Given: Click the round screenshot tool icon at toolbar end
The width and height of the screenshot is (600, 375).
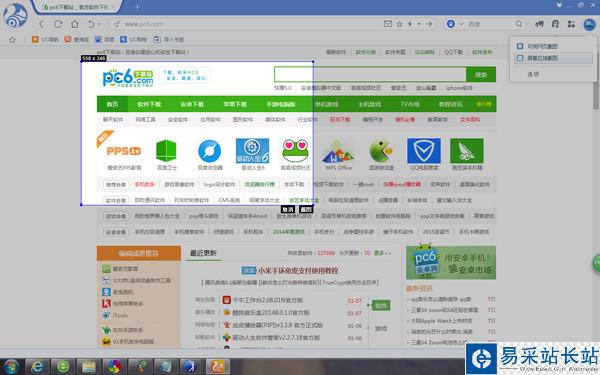Looking at the screenshot, I should (589, 24).
